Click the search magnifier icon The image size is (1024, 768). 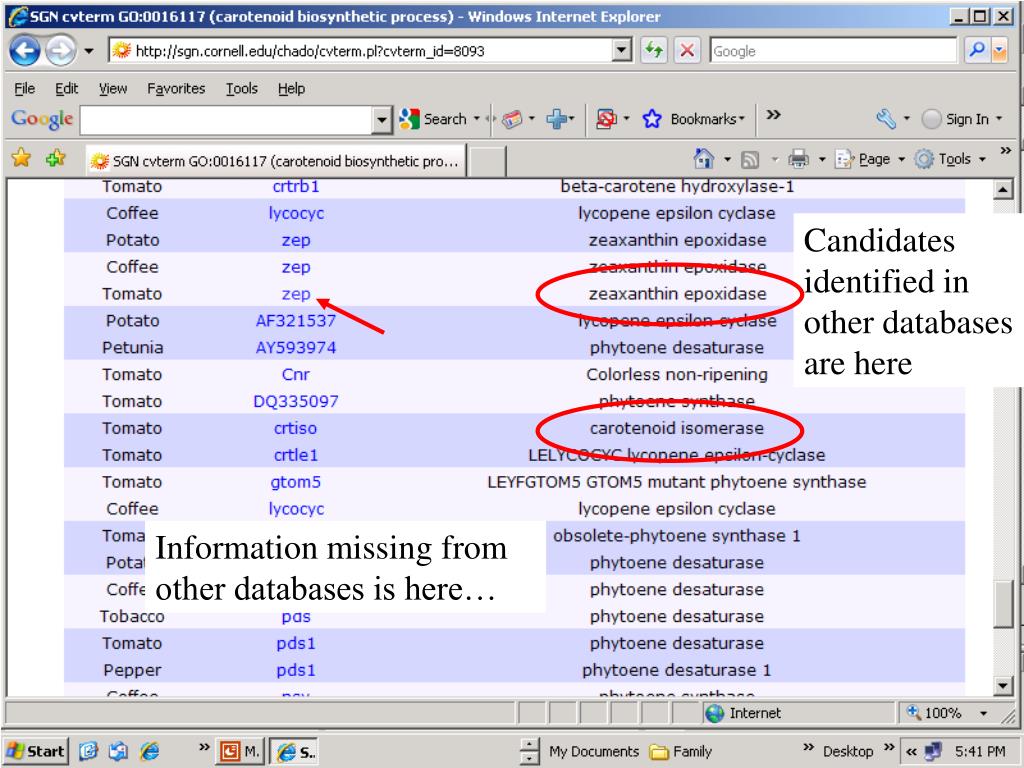pos(977,50)
